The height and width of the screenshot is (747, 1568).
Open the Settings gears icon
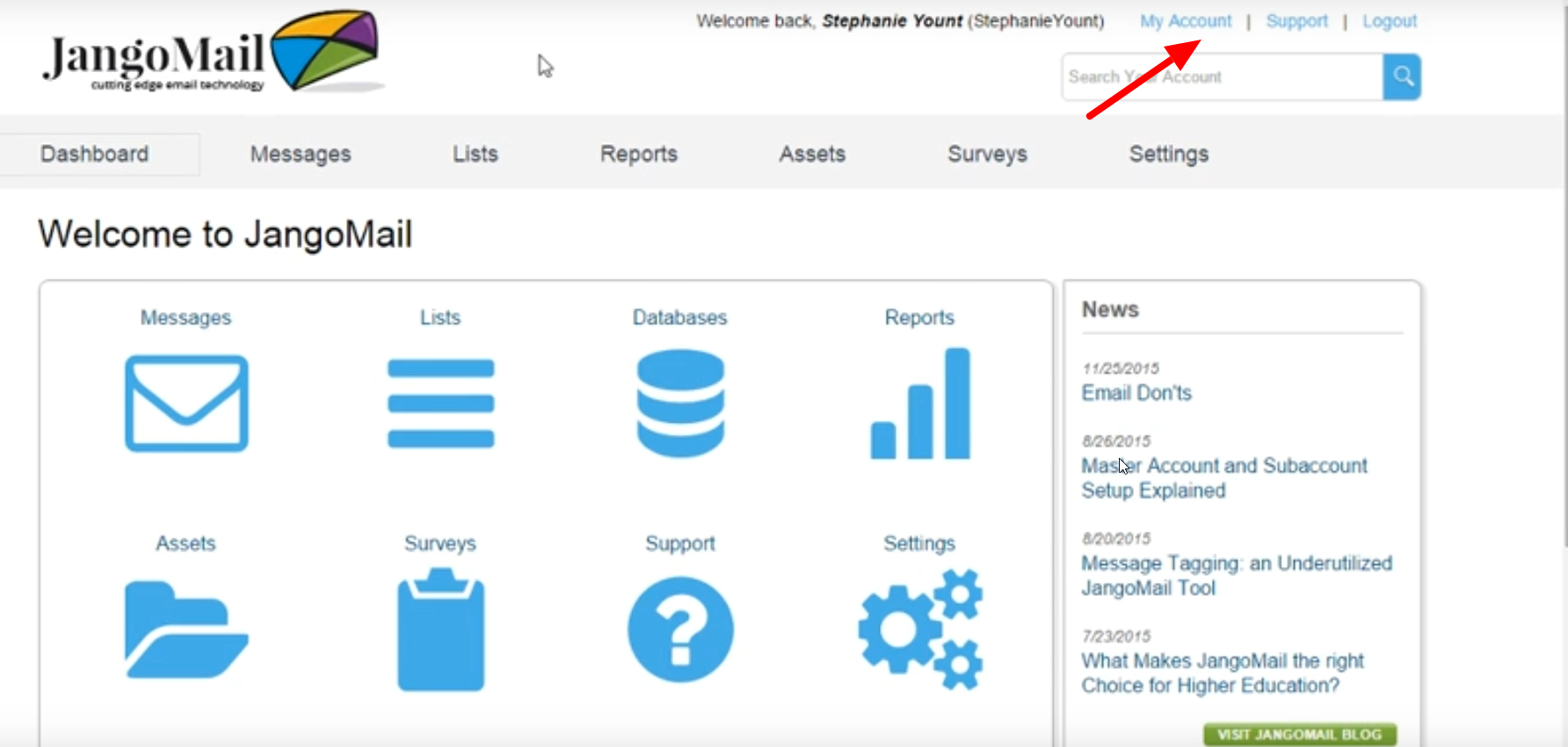coord(920,629)
